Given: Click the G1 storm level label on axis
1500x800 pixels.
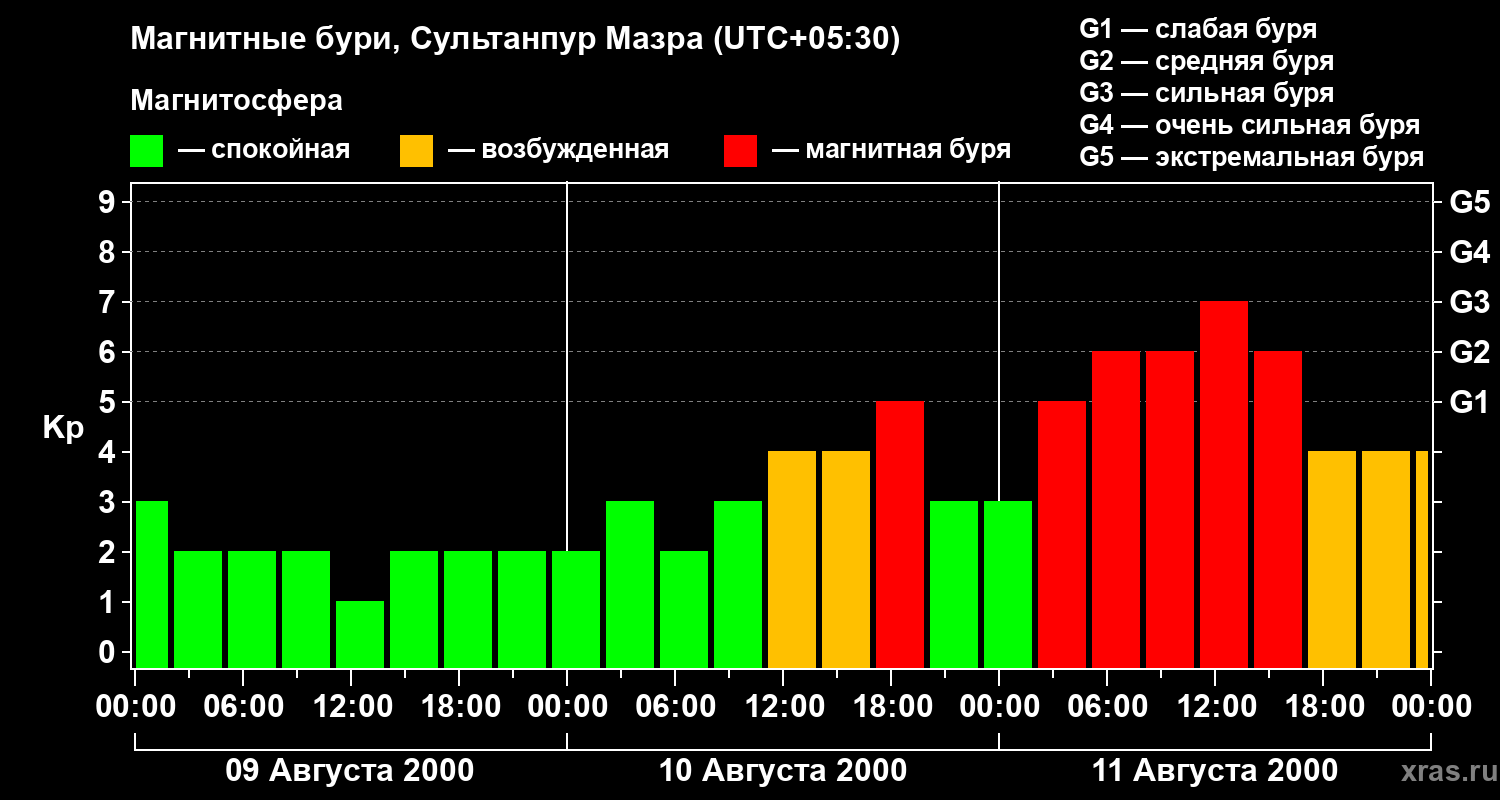Looking at the screenshot, I should (x=1469, y=402).
